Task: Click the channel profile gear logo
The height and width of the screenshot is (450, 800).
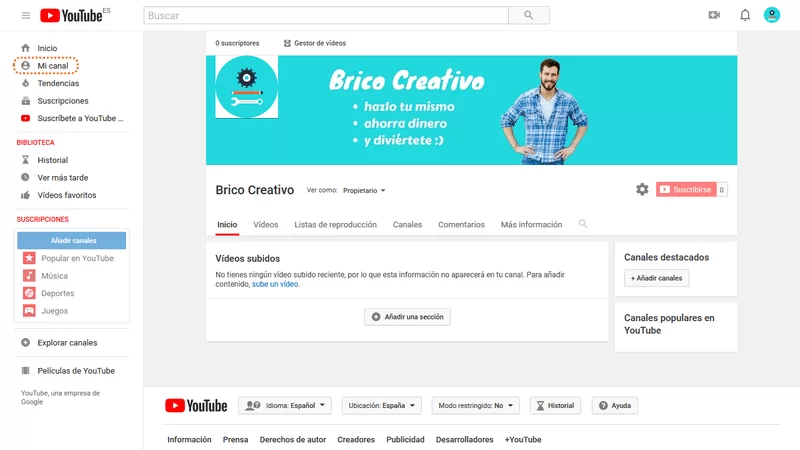Action: [246, 87]
